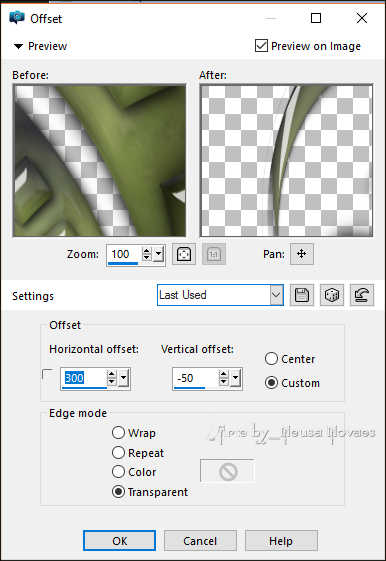Collapse the Preview section triangle
This screenshot has width=386, height=561.
(18, 46)
